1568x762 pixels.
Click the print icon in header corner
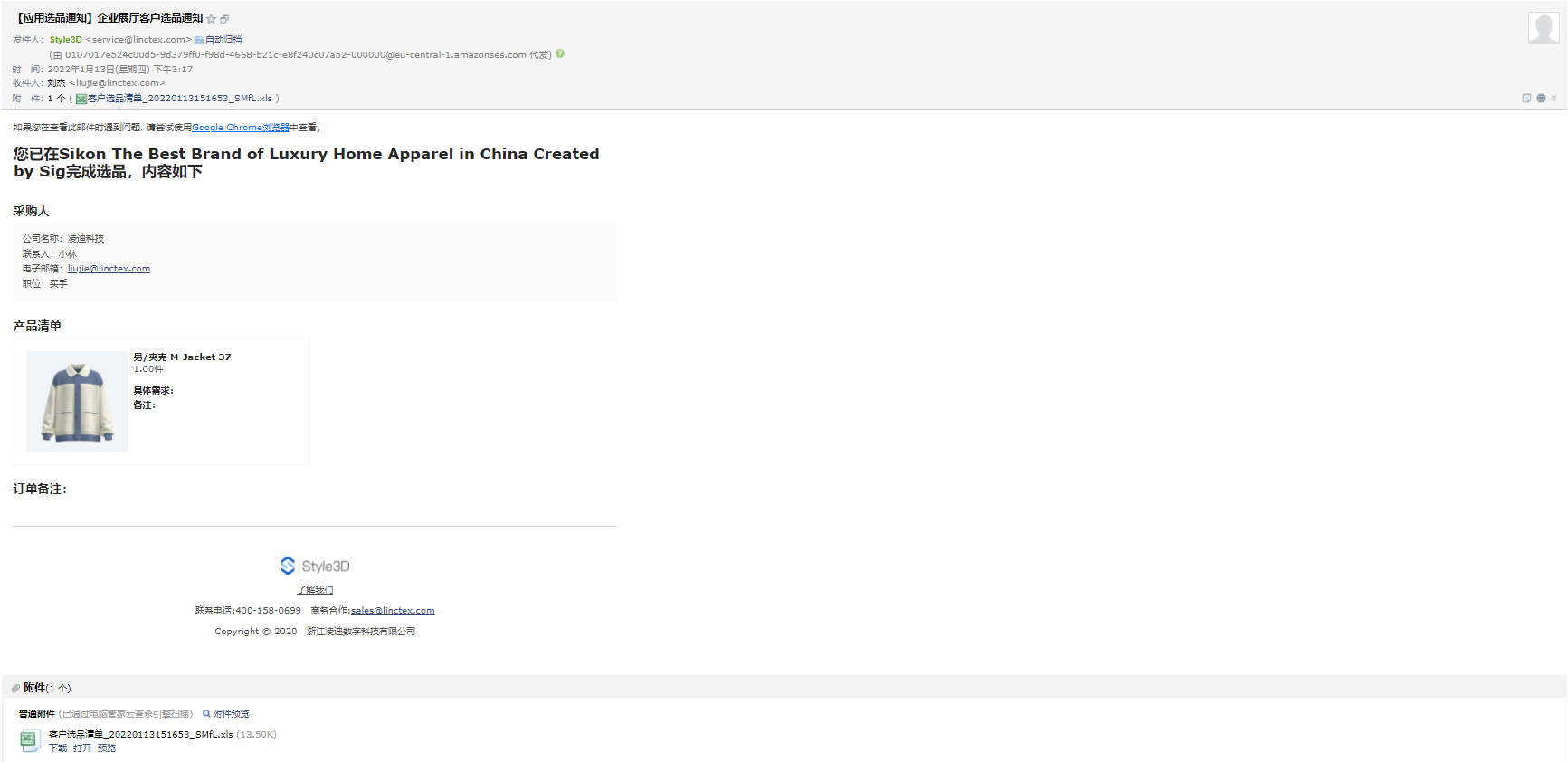1541,98
